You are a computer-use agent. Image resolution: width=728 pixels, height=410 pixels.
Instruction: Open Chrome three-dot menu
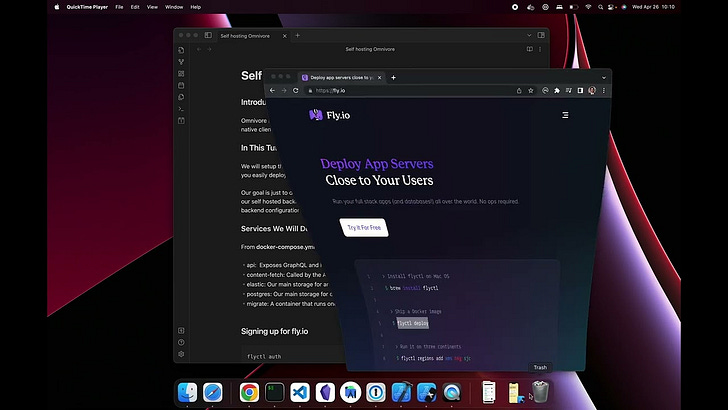point(604,91)
